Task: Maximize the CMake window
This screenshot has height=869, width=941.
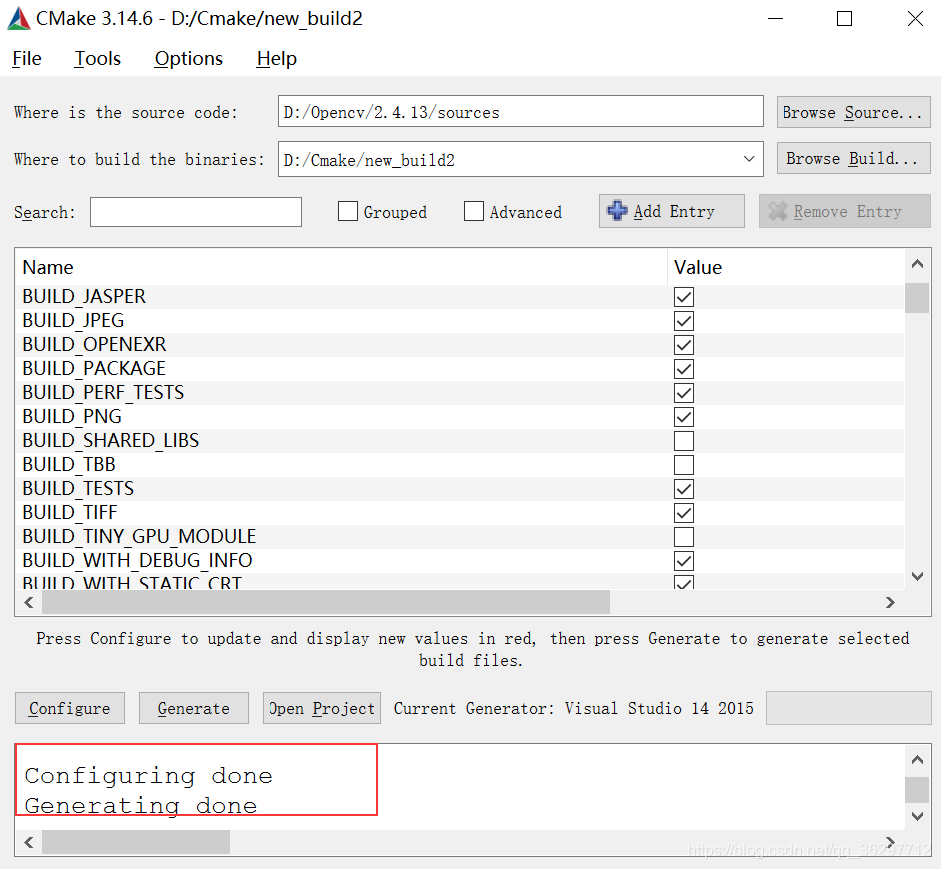Action: point(844,19)
